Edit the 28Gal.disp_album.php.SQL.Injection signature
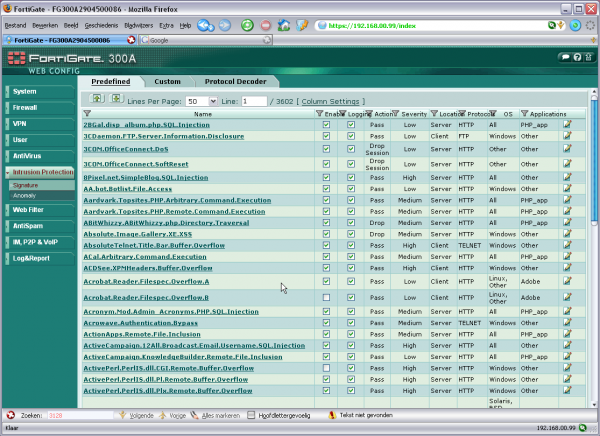 (567, 124)
